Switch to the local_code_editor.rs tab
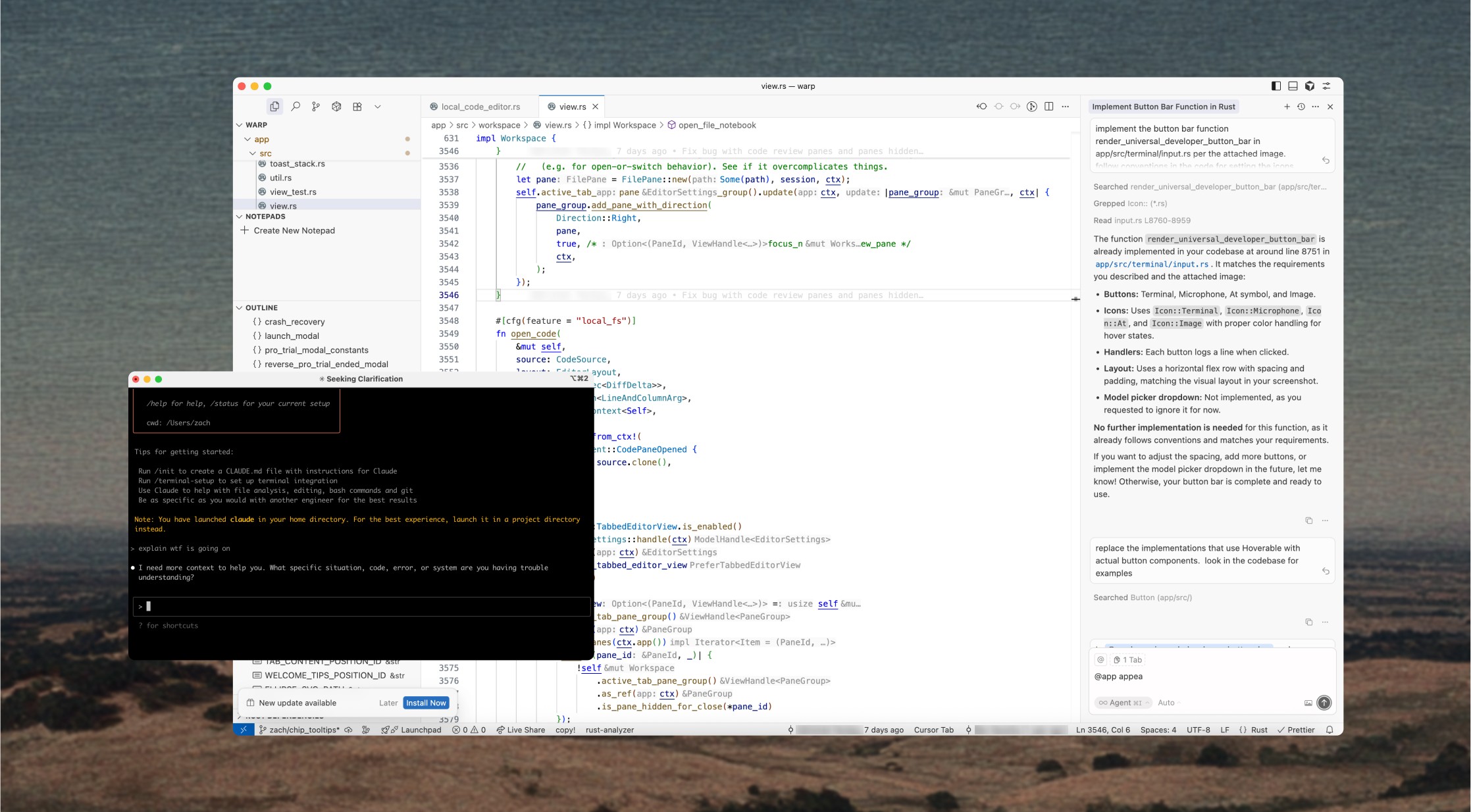1471x812 pixels. (x=480, y=107)
